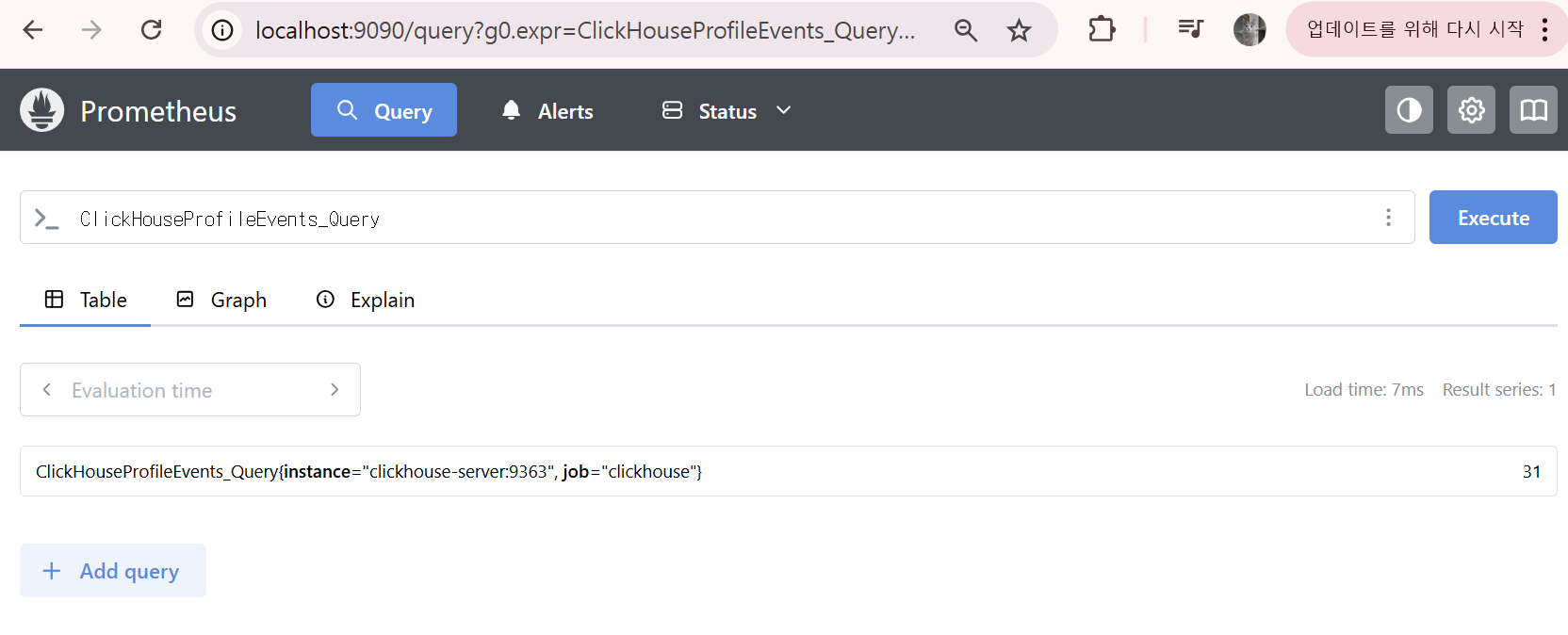The height and width of the screenshot is (635, 1568).
Task: Switch to the Explain tab
Action: click(365, 300)
